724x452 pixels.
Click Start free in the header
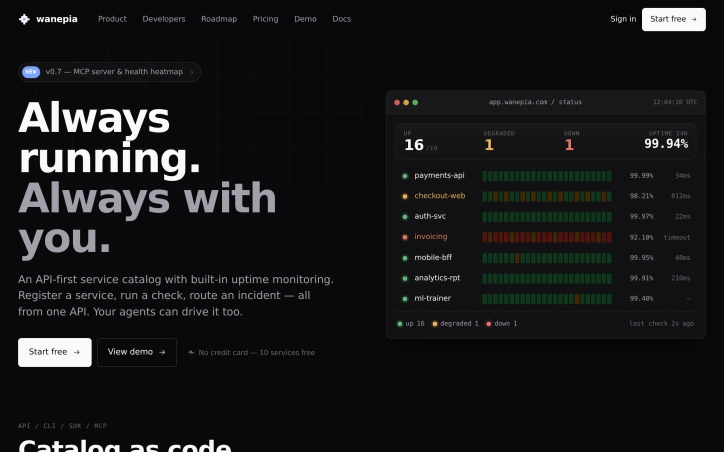(674, 19)
